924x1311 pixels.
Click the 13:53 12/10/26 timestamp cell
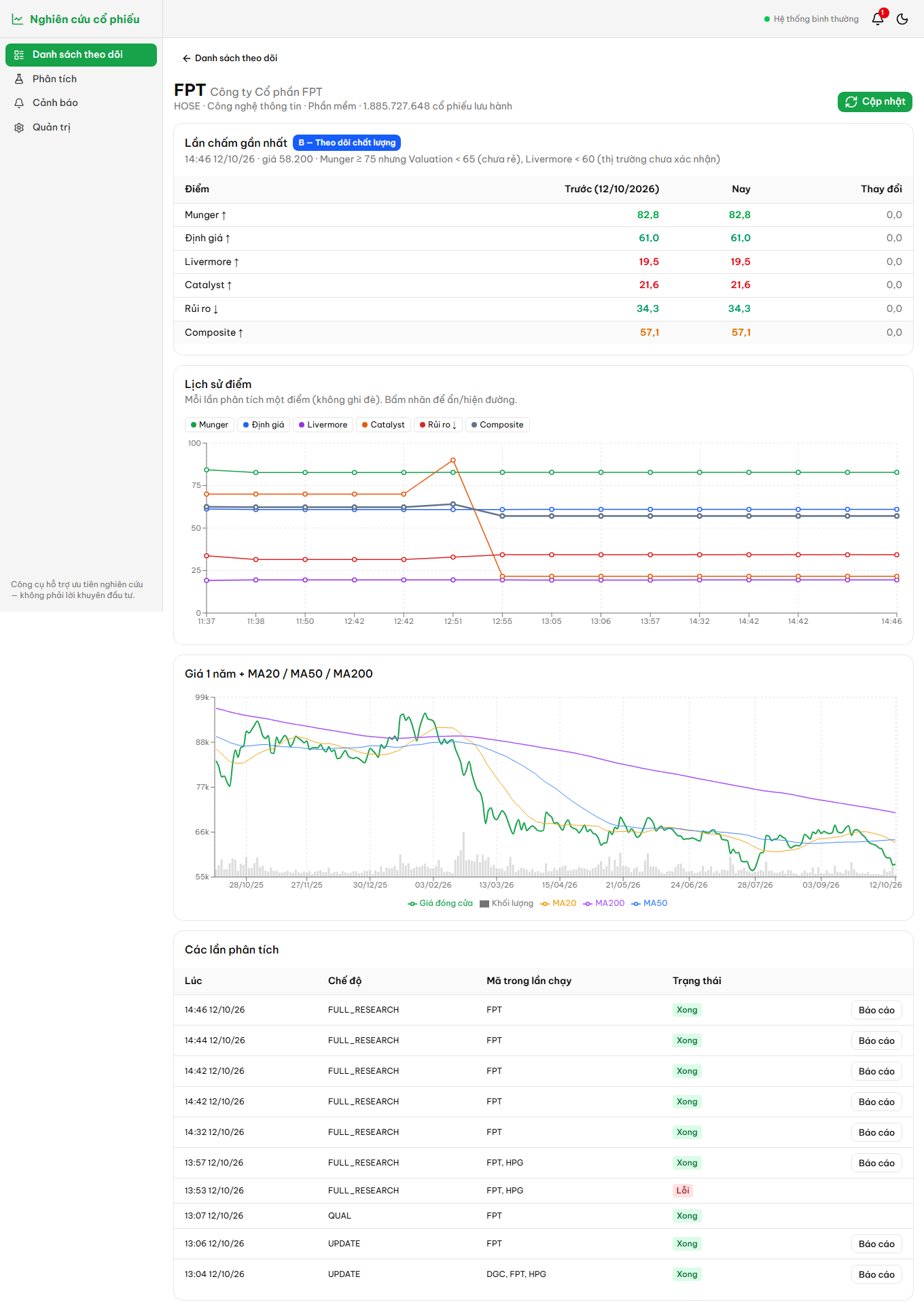214,1191
